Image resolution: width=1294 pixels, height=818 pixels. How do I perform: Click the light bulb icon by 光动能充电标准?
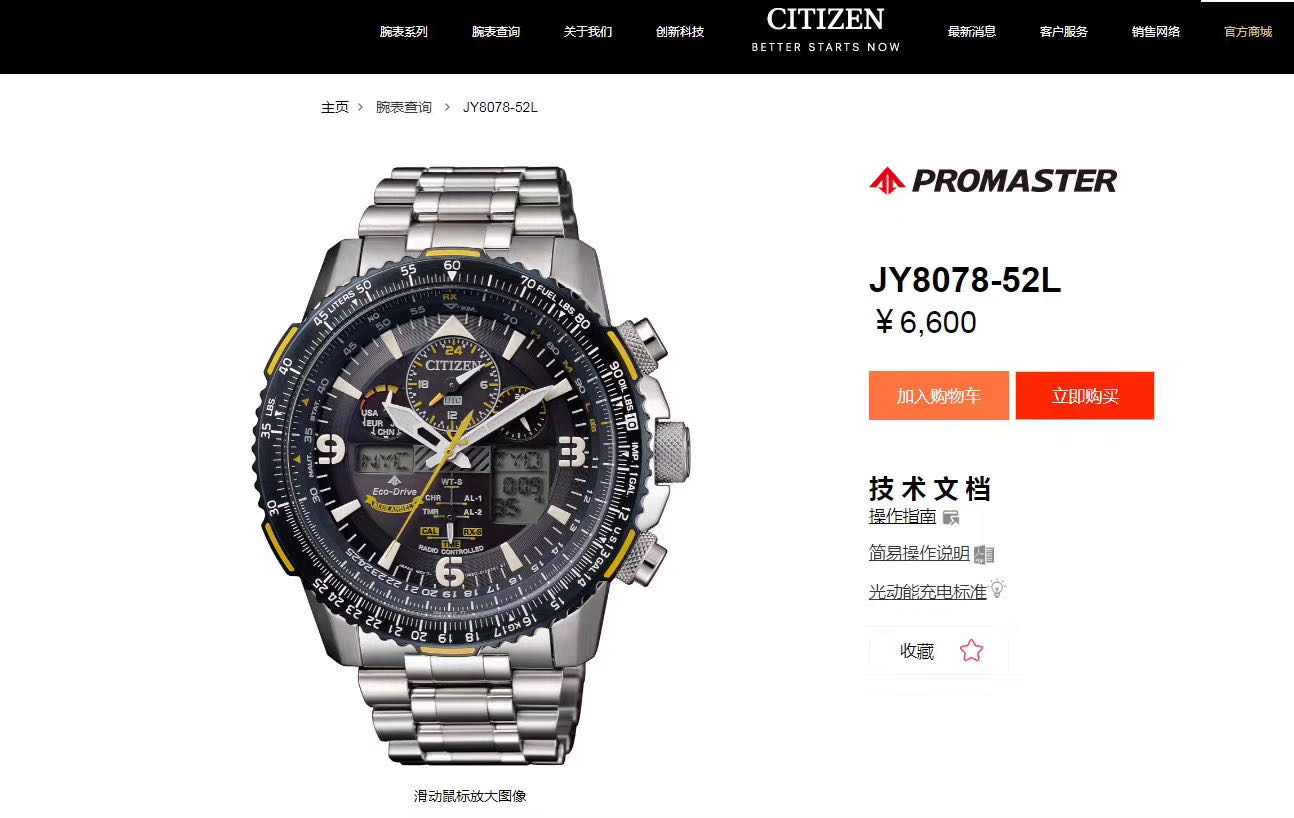(997, 589)
